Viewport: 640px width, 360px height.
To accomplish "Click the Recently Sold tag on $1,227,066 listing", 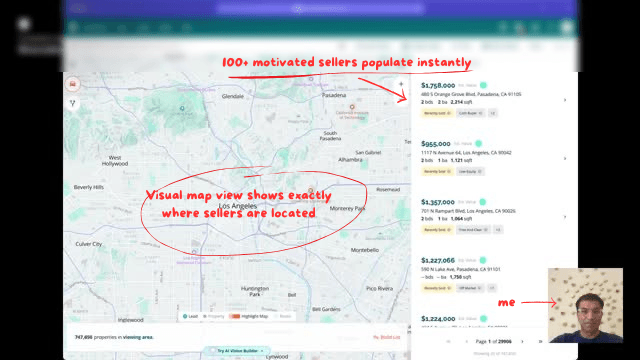I will (x=437, y=288).
